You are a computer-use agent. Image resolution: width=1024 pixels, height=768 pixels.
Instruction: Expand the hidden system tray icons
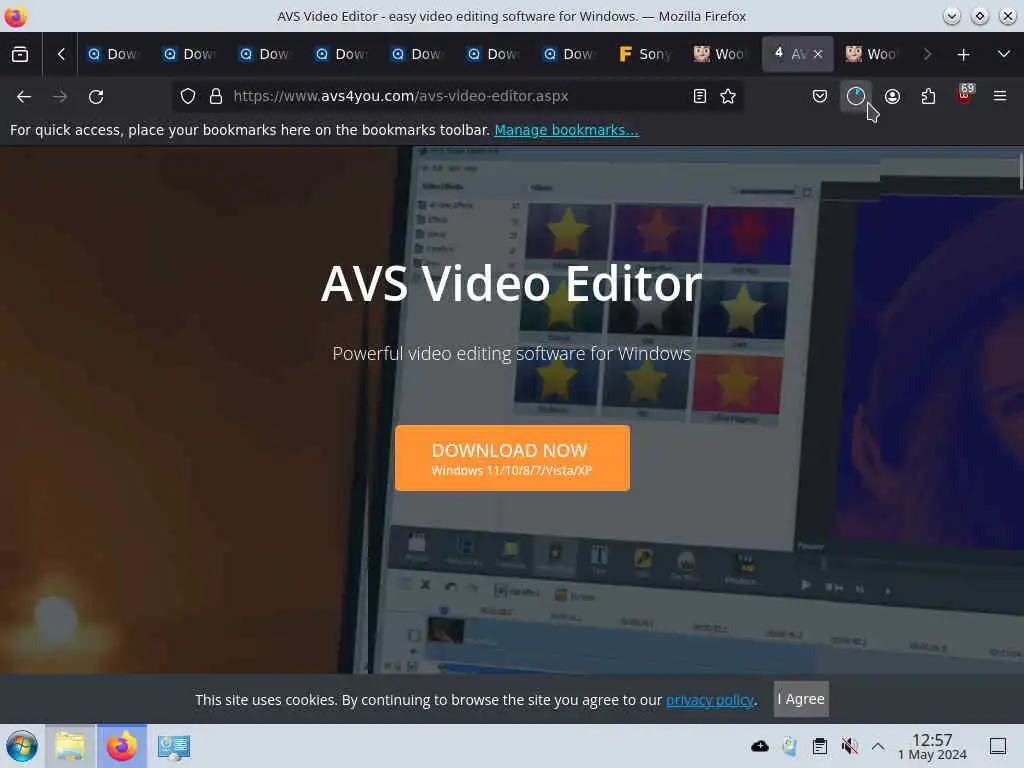coord(878,746)
